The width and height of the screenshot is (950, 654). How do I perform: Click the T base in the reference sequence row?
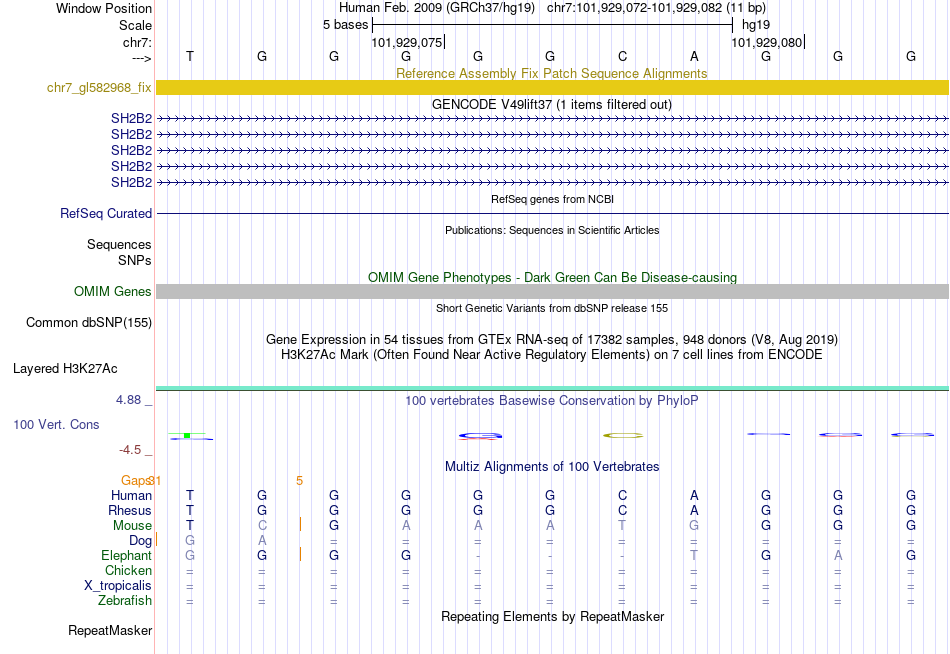tap(190, 56)
